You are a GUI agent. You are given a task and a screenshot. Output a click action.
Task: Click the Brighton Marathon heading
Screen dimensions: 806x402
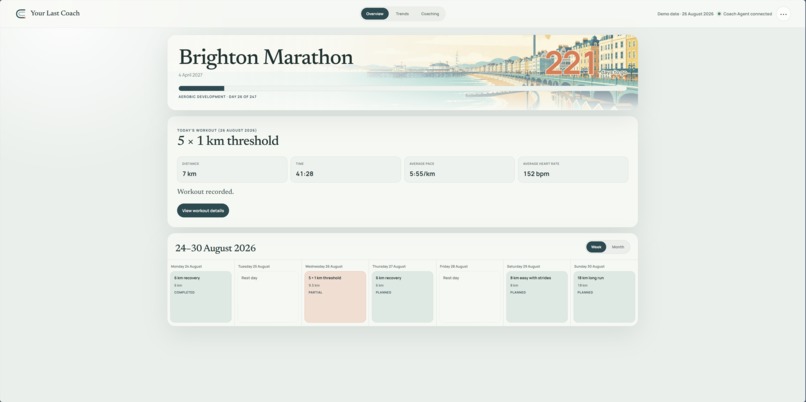pos(266,57)
